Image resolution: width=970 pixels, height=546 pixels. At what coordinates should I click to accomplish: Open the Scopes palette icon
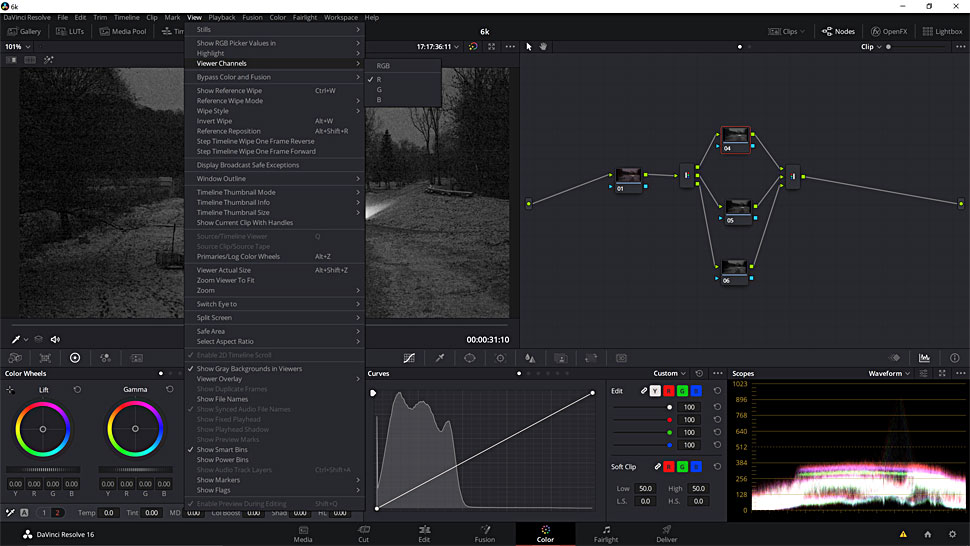[x=924, y=358]
